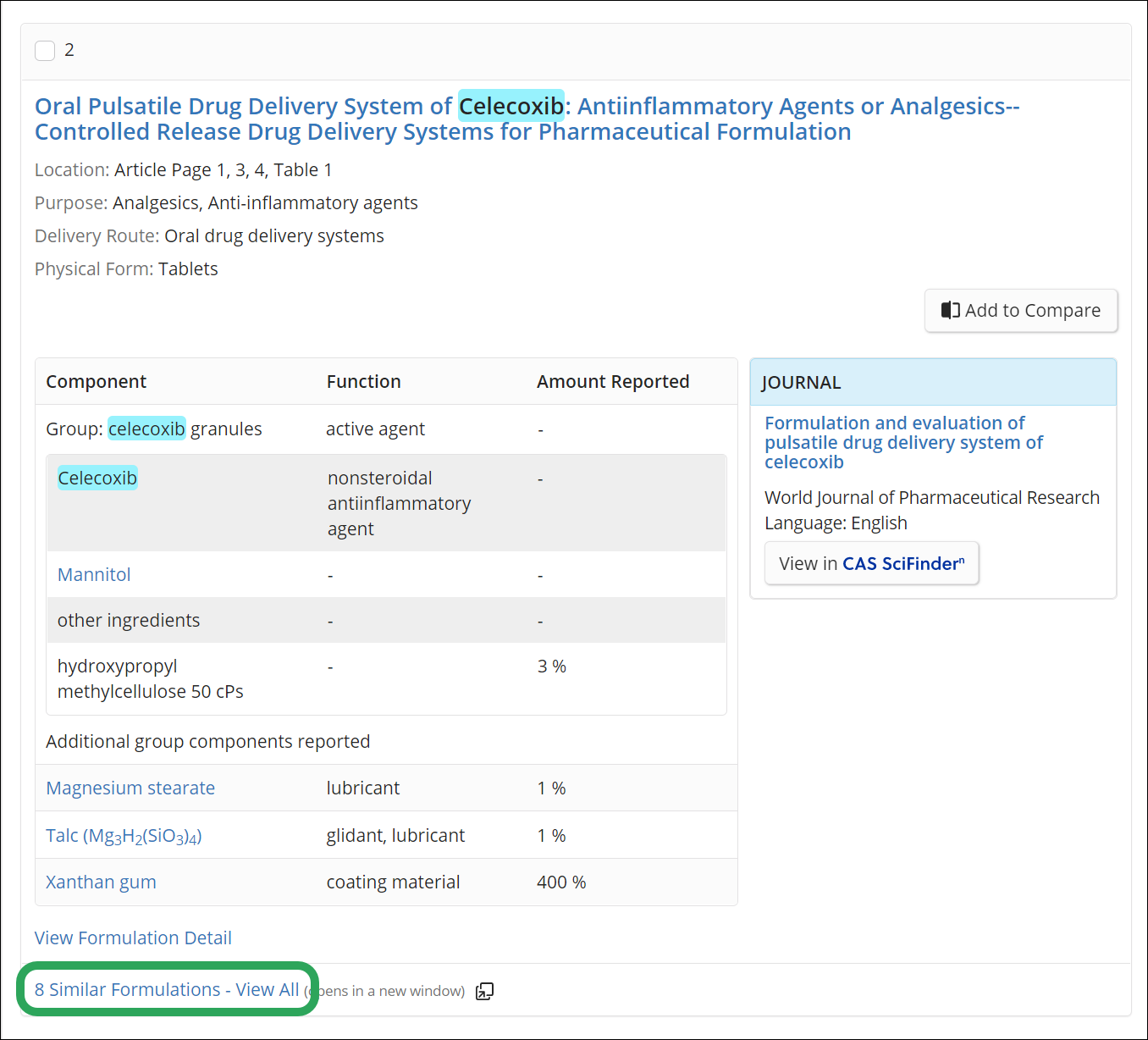Follow the Mannitol component link
The height and width of the screenshot is (1040, 1148).
pyautogui.click(x=93, y=574)
